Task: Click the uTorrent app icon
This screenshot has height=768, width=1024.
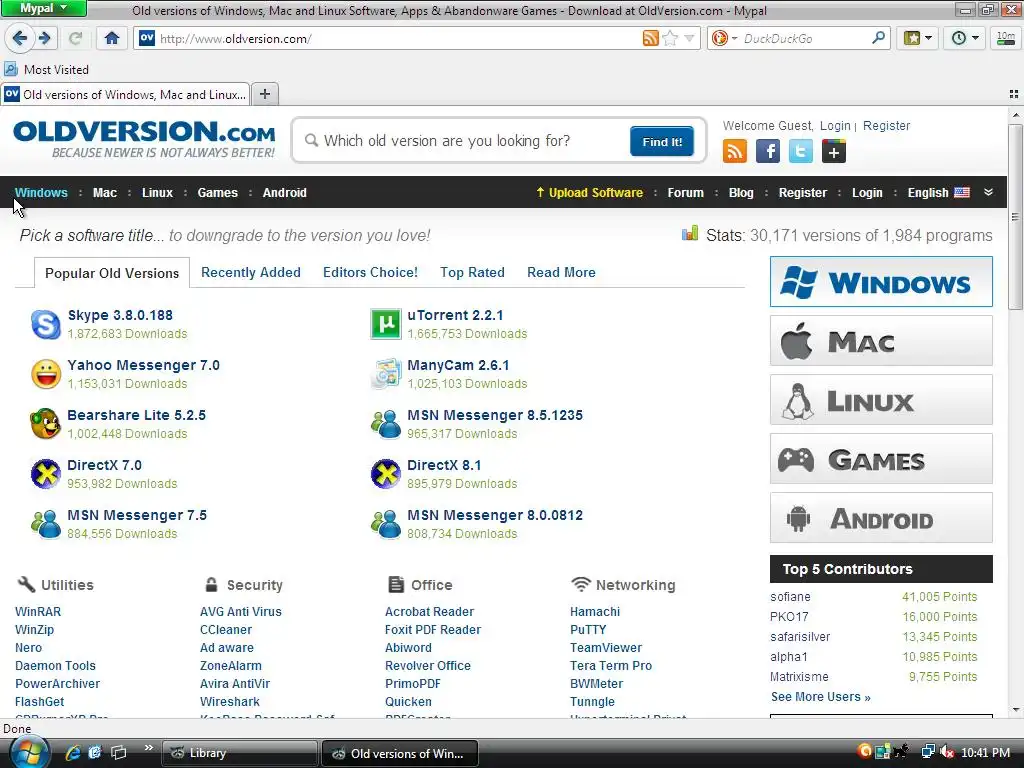Action: coord(386,324)
